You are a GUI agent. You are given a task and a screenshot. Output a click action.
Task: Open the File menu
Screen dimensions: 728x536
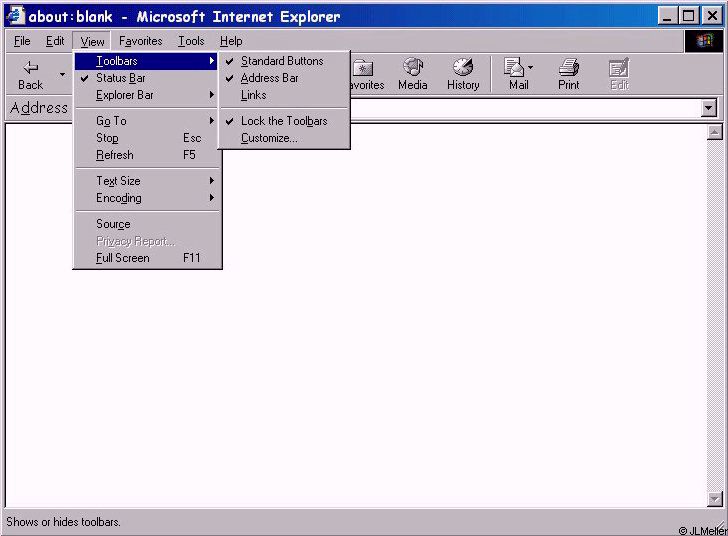tap(22, 41)
